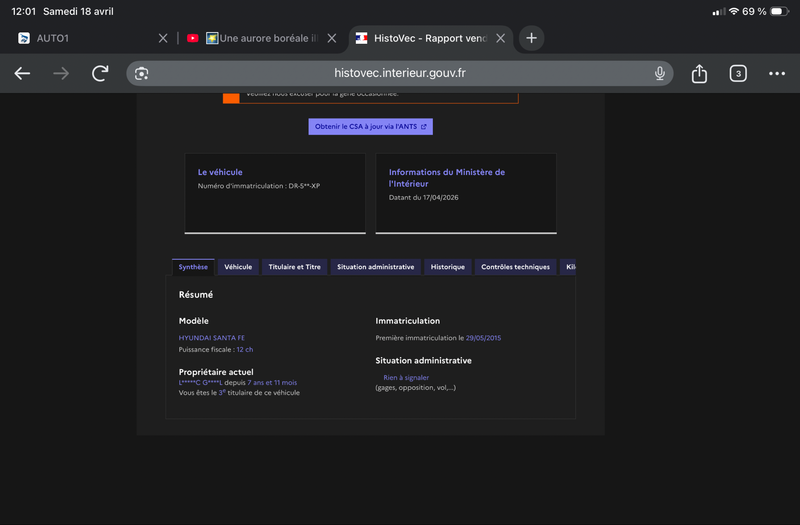
Task: Close the aurore boréale tab
Action: (x=332, y=38)
